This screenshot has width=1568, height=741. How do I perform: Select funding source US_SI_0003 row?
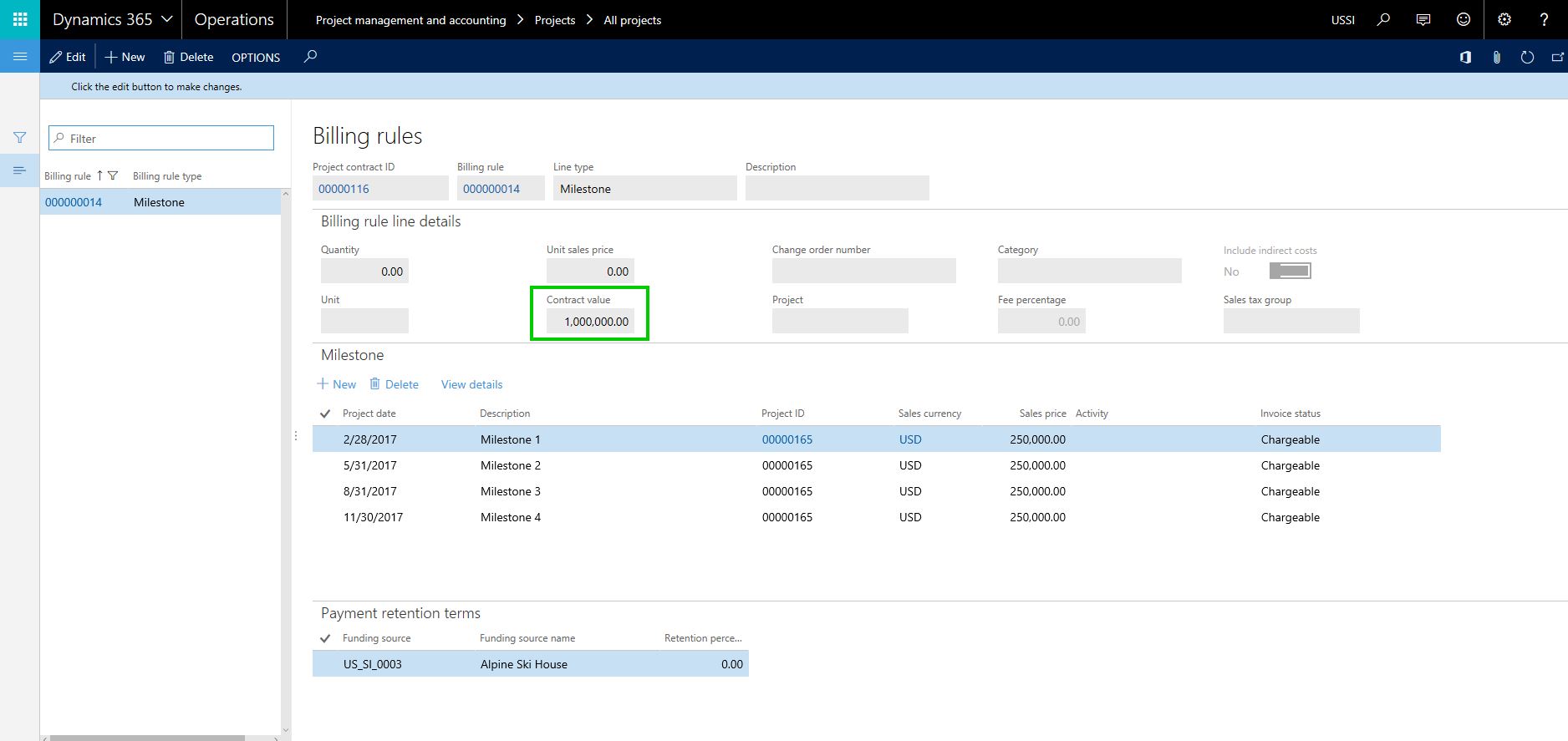[530, 664]
